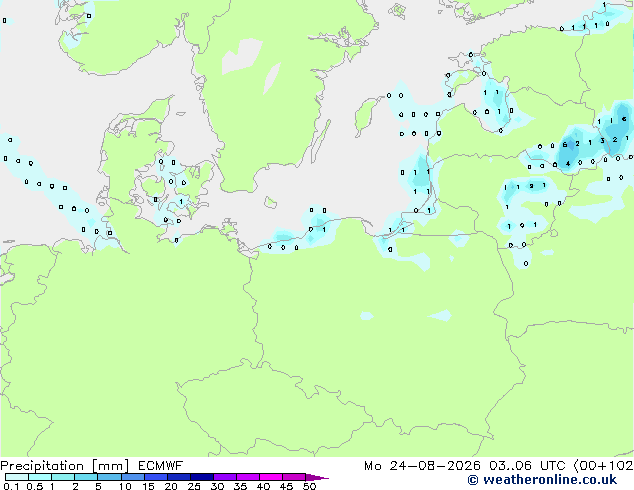This screenshot has width=634, height=490.
Task: Click the legend label "35"
Action: (240, 486)
